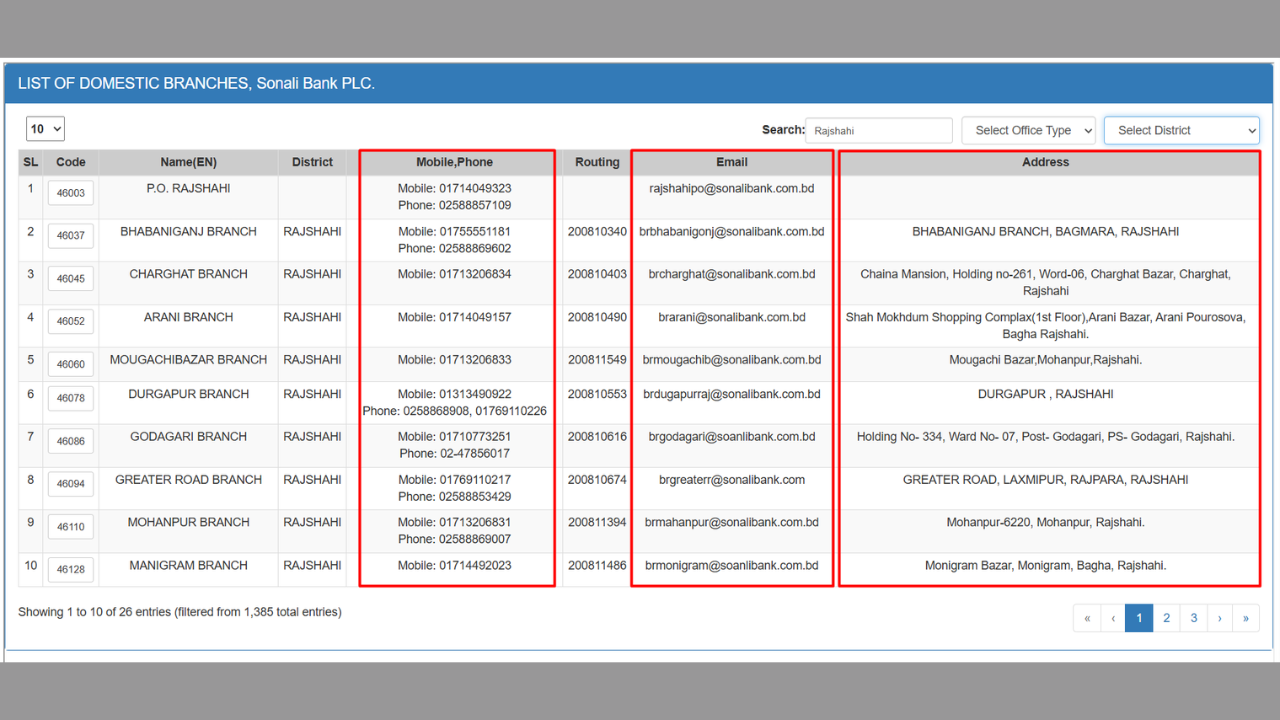Jump to first page with double-left arrow

[1086, 618]
